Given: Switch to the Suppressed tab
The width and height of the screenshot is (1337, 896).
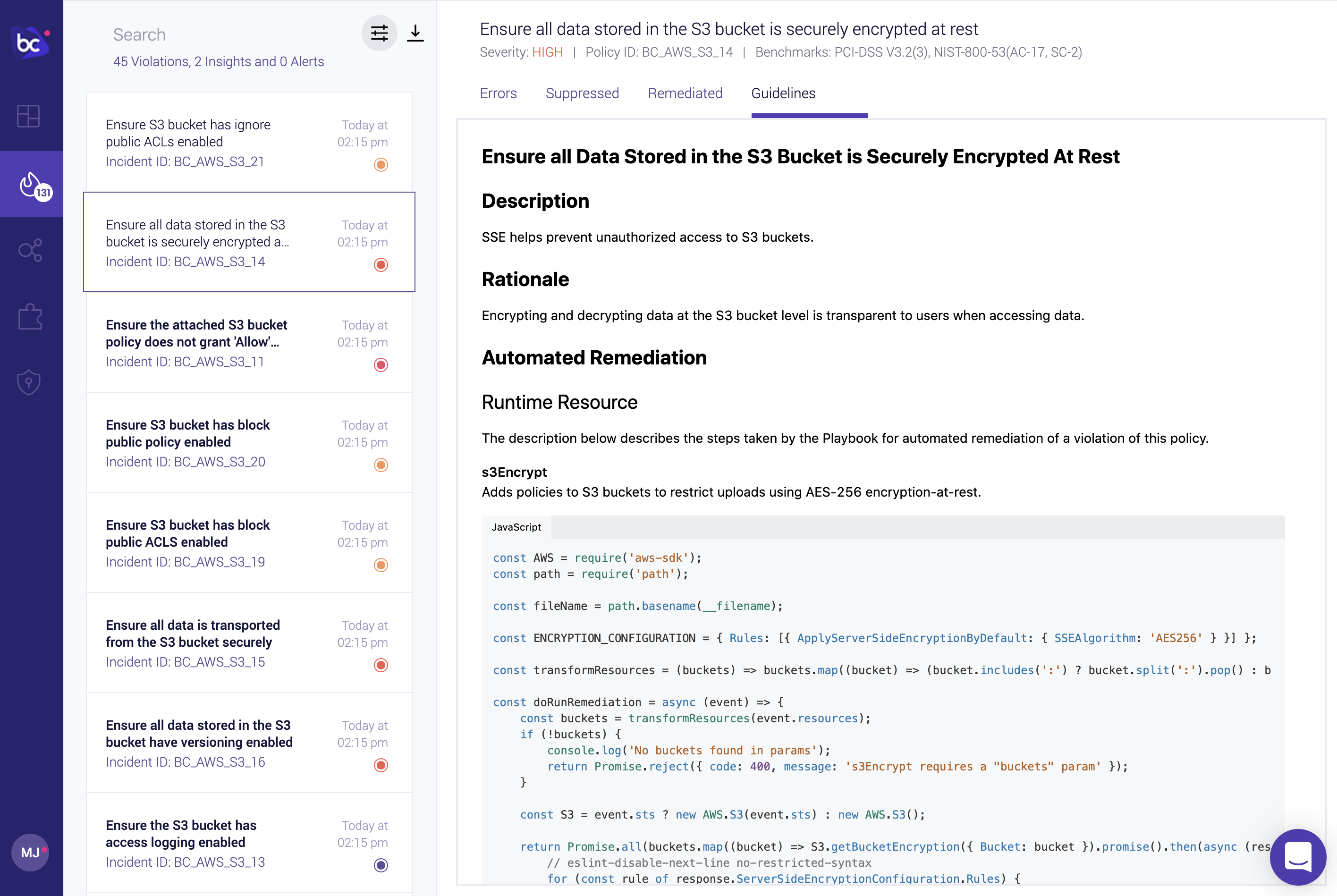Looking at the screenshot, I should [x=582, y=93].
